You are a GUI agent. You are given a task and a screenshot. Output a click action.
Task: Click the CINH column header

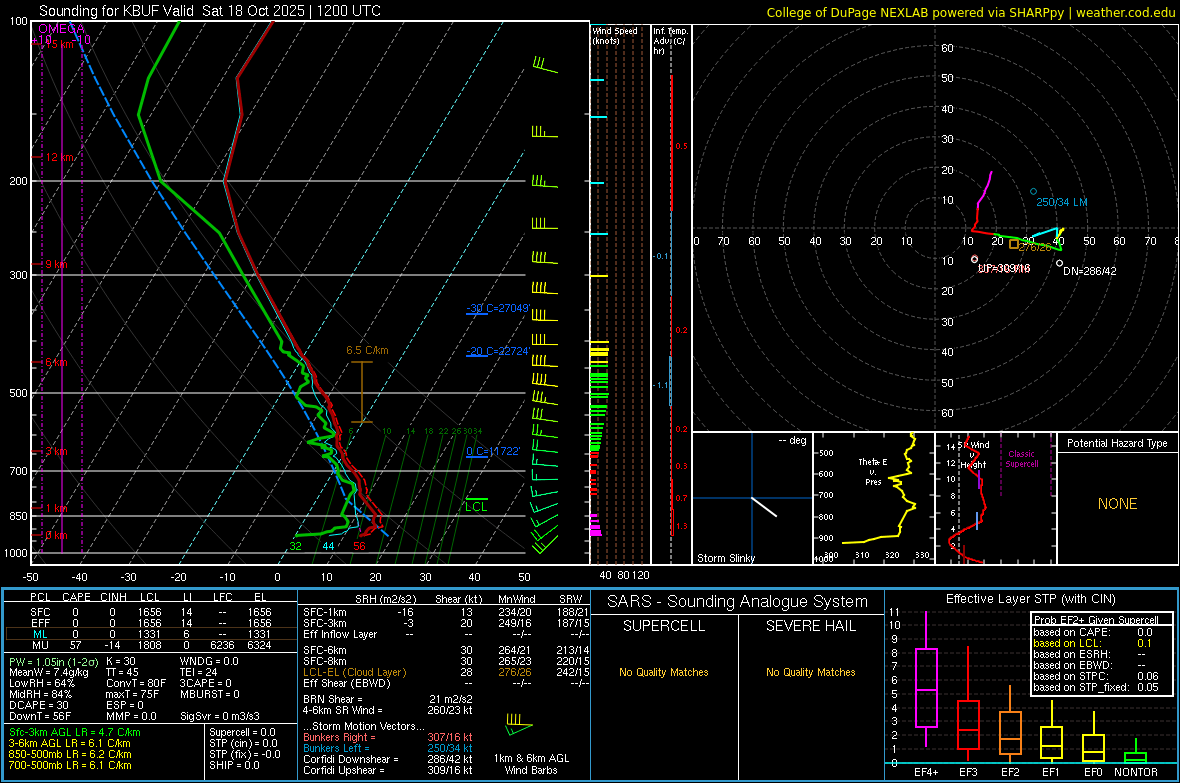pyautogui.click(x=113, y=597)
